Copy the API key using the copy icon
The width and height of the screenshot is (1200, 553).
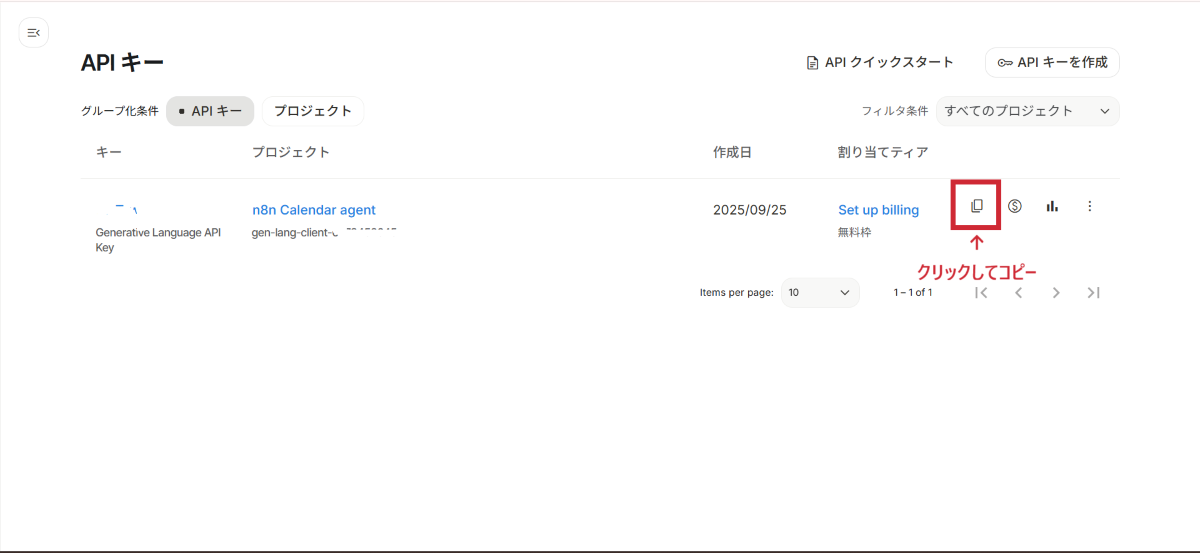coord(977,206)
